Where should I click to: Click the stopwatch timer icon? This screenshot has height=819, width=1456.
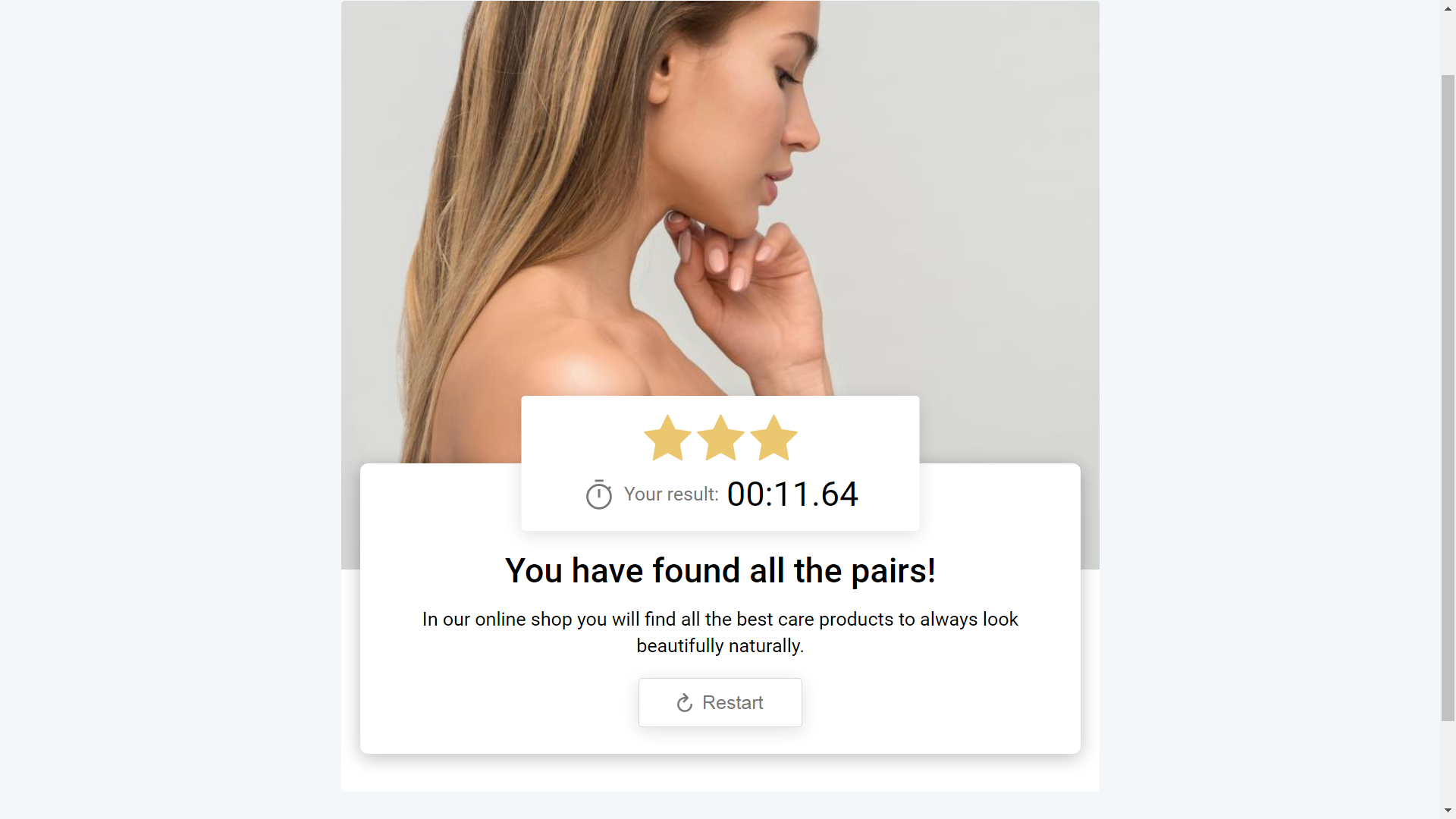pos(598,494)
